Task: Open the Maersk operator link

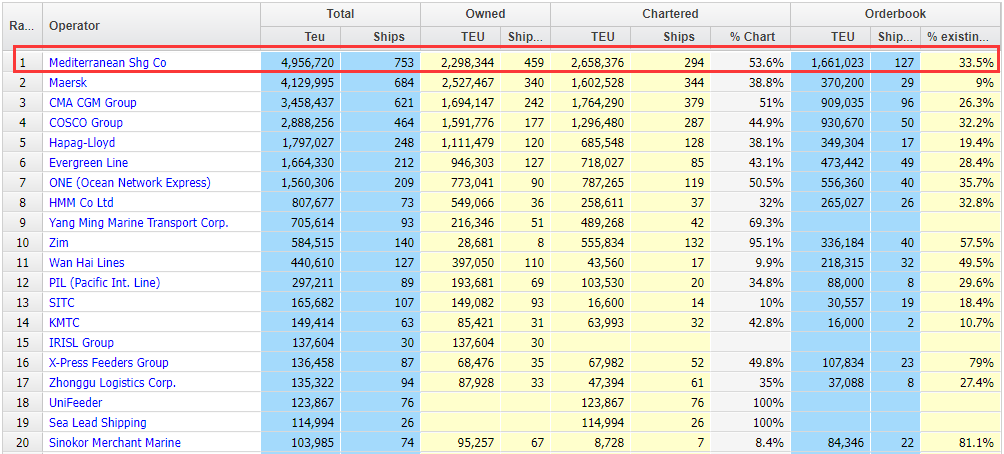Action: tap(68, 83)
